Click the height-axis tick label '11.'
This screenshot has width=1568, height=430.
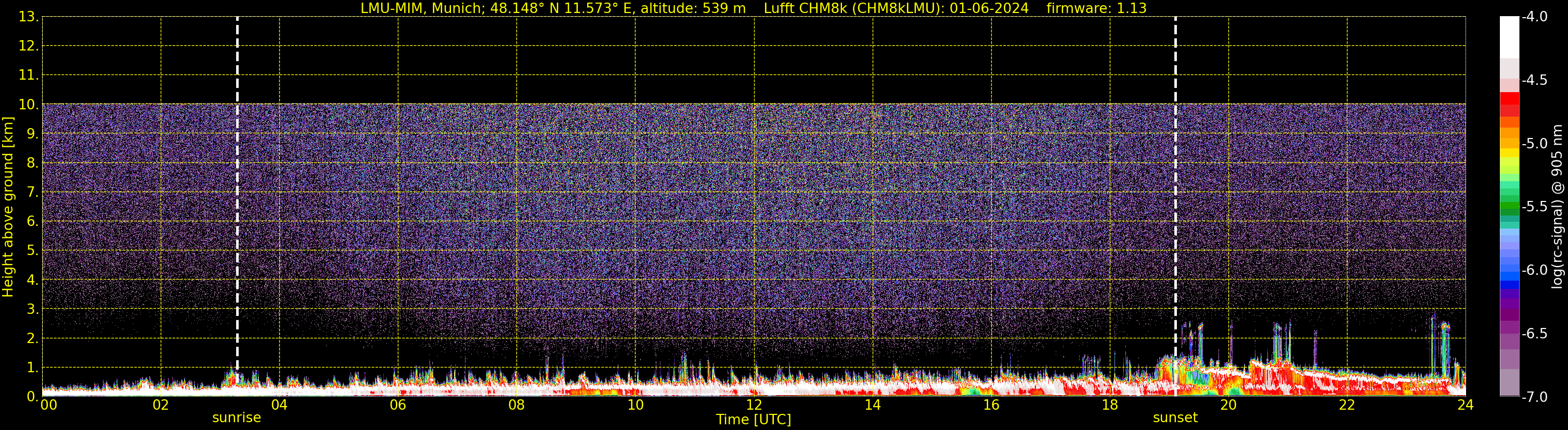[x=29, y=75]
